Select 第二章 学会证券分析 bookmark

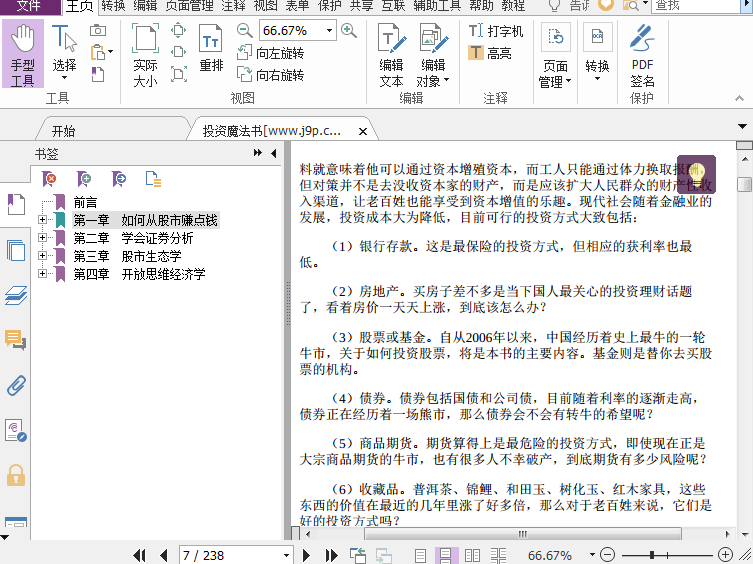pyautogui.click(x=133, y=238)
